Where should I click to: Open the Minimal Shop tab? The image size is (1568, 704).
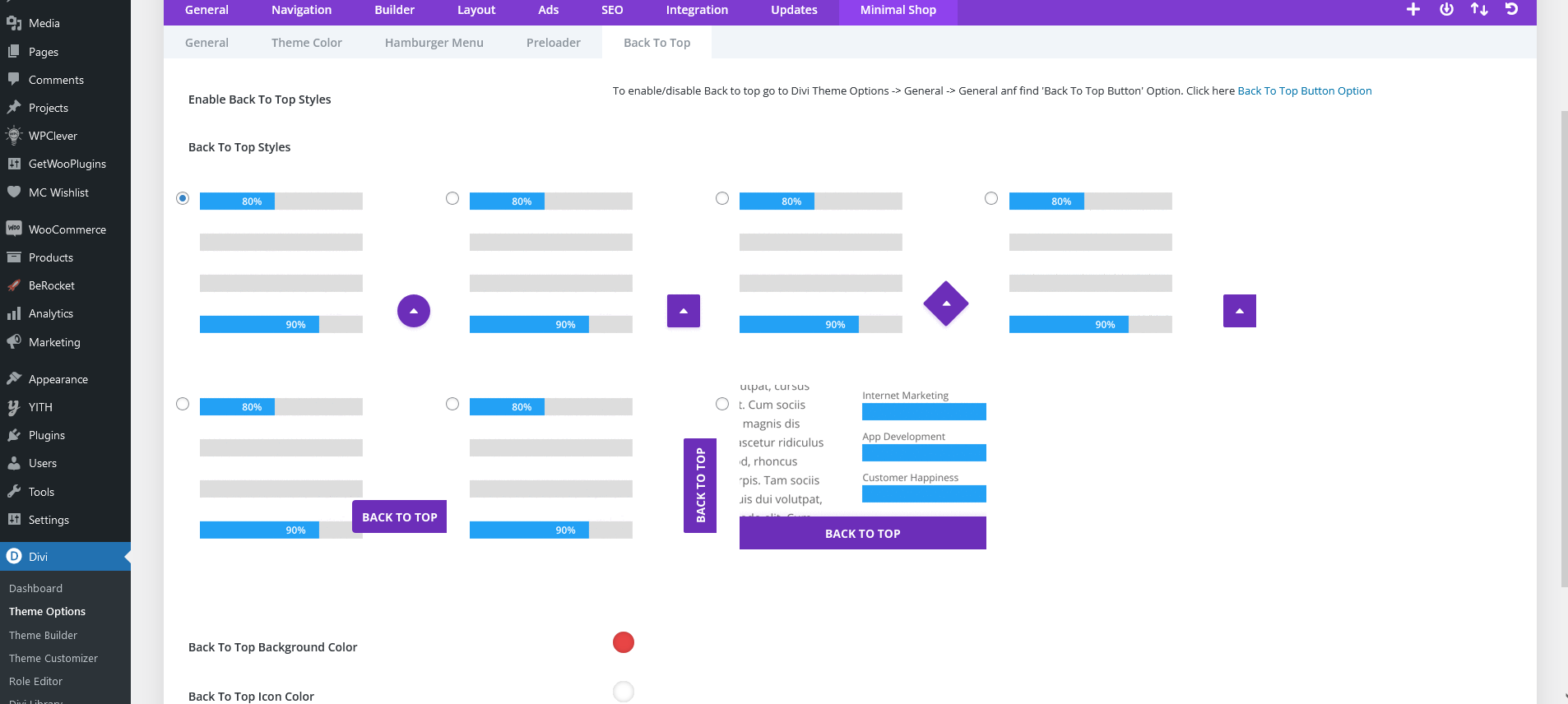pyautogui.click(x=898, y=10)
